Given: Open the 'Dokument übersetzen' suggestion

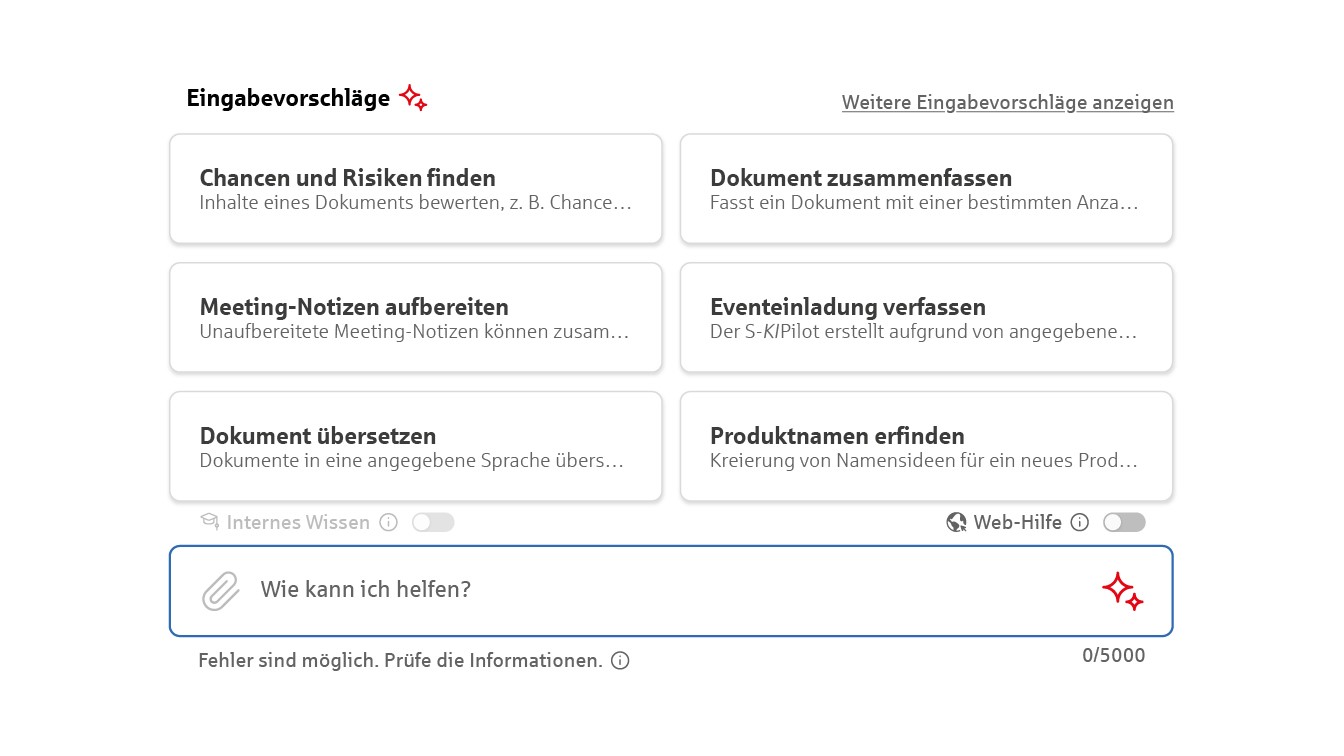Looking at the screenshot, I should pyautogui.click(x=416, y=446).
